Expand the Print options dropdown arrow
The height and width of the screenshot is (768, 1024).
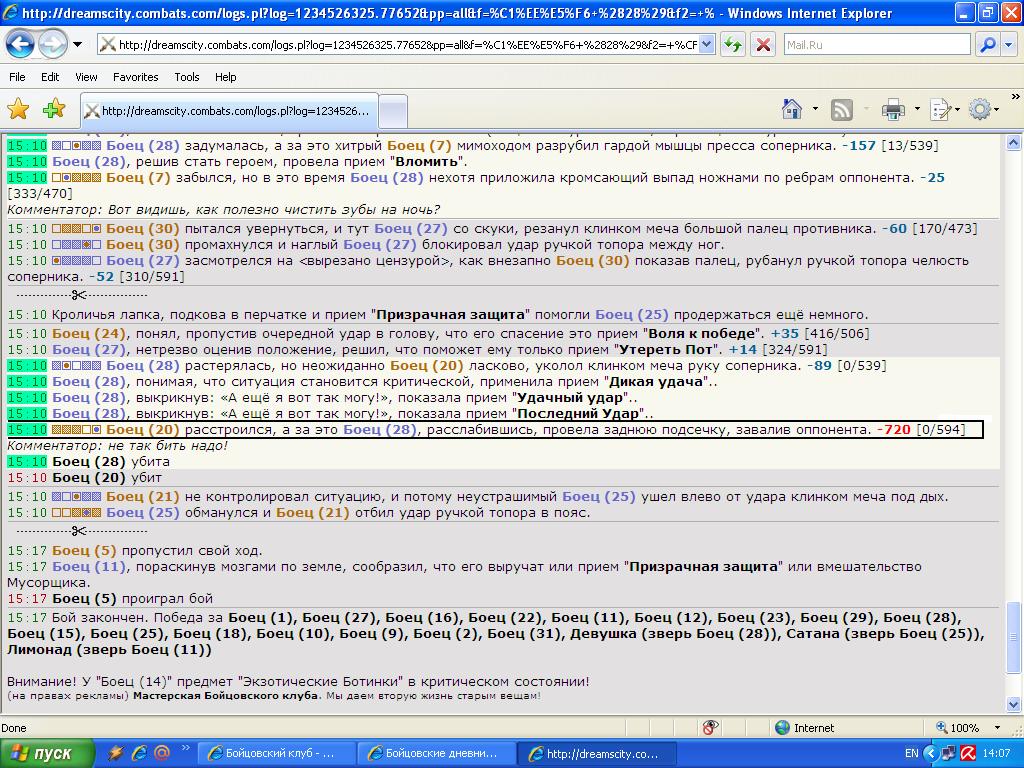pyautogui.click(x=917, y=109)
